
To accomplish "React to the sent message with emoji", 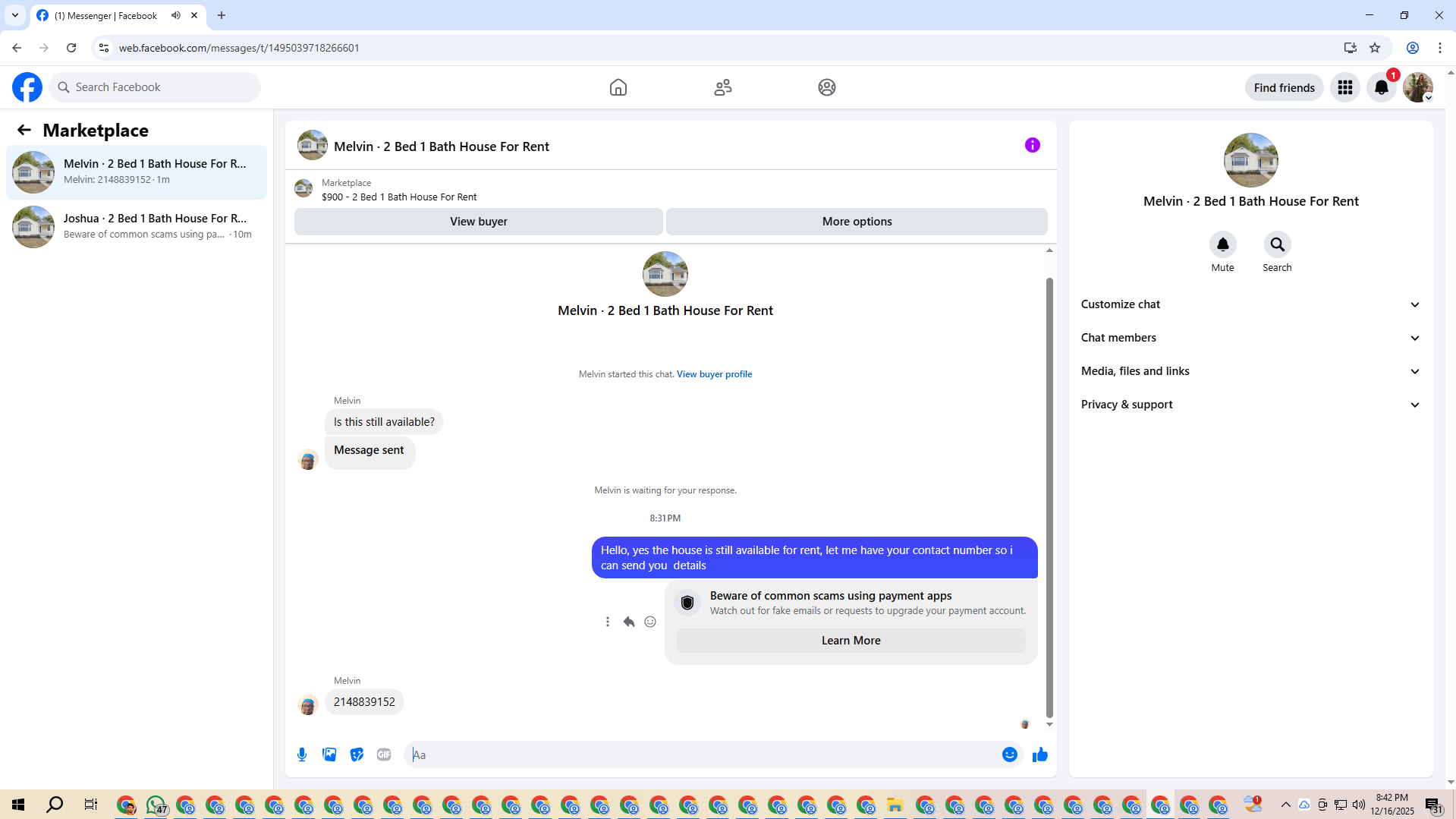I will (x=650, y=622).
